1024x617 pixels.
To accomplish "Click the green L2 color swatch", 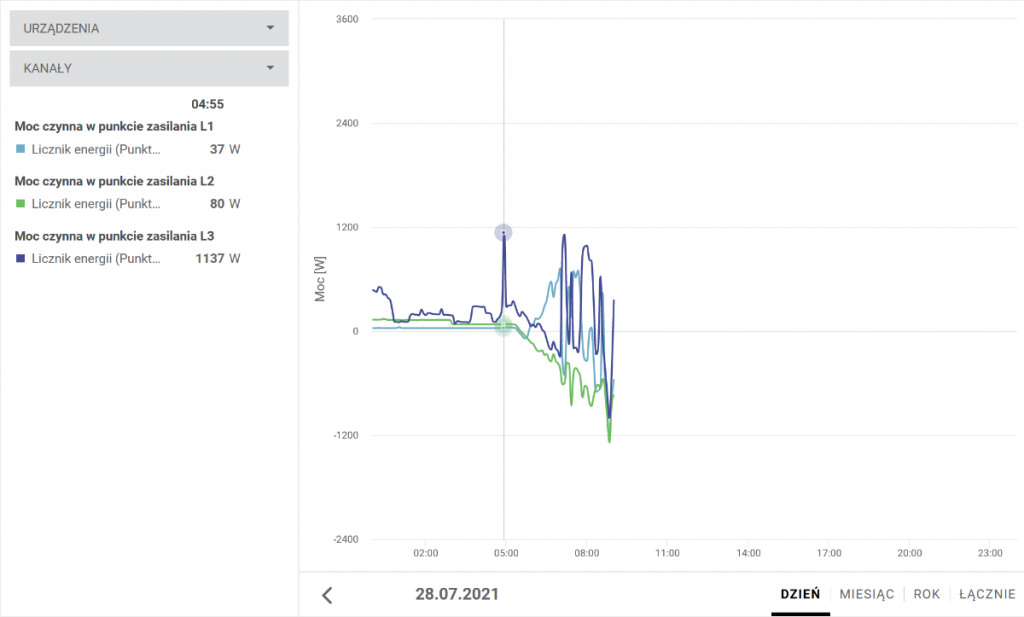I will (x=20, y=204).
